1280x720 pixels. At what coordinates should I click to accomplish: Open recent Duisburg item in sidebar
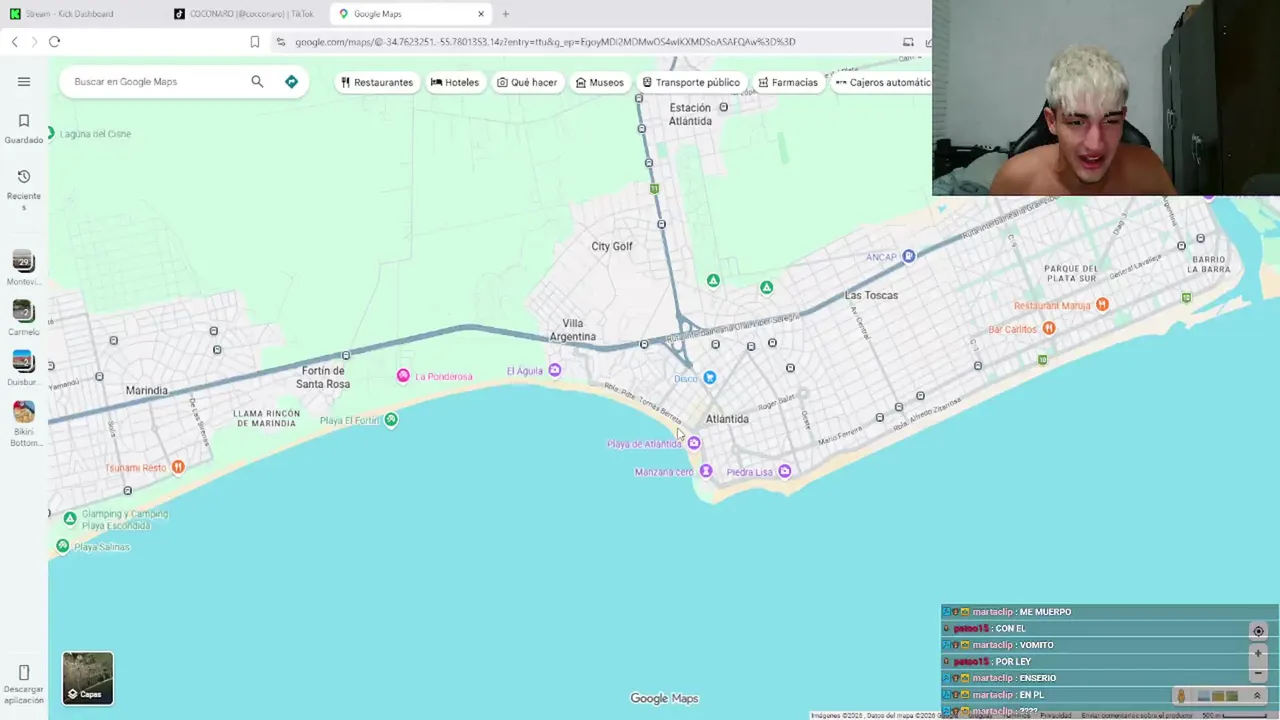(x=24, y=368)
